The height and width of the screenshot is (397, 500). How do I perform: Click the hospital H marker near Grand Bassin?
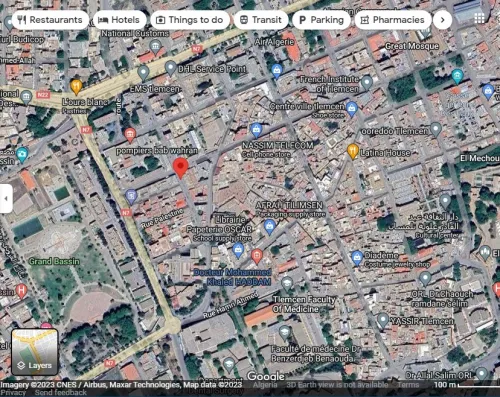pos(21,291)
